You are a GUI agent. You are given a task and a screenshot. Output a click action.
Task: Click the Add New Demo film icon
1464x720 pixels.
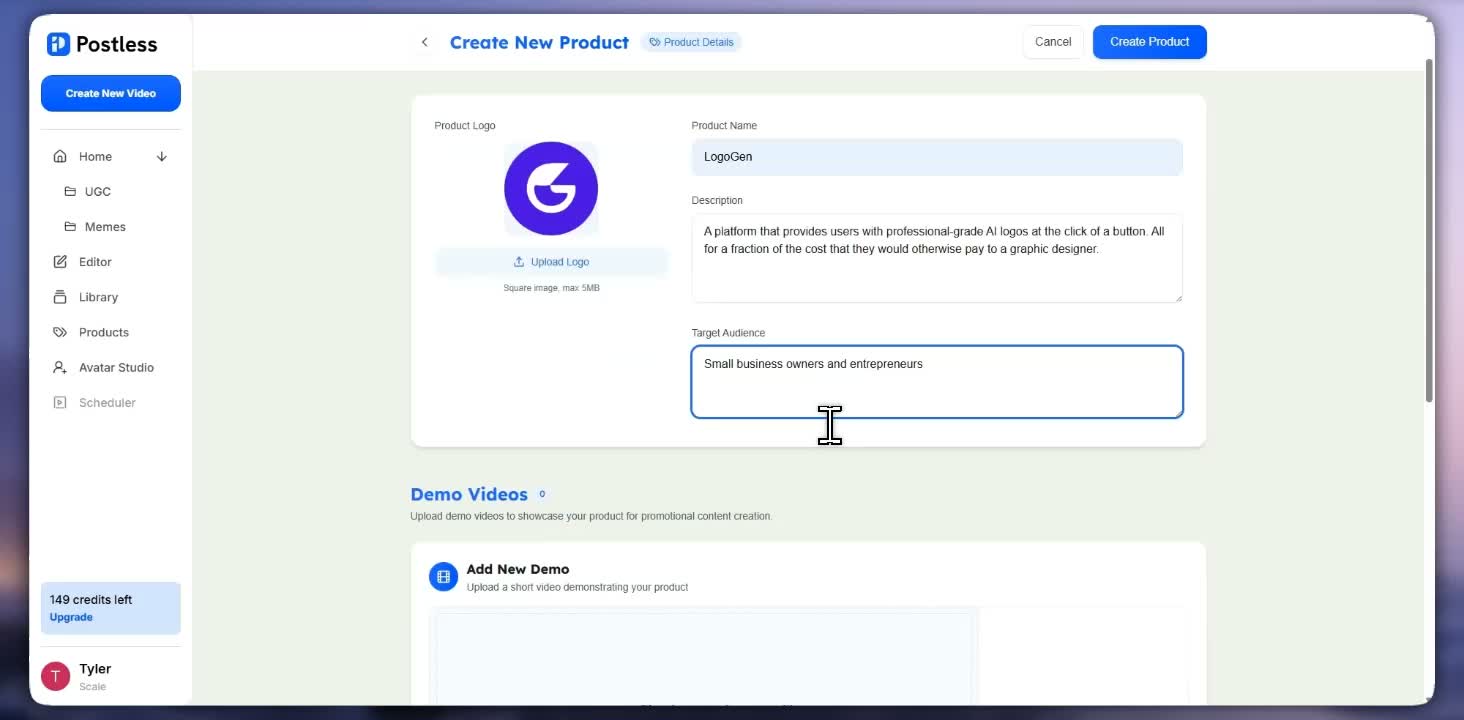[x=443, y=577]
